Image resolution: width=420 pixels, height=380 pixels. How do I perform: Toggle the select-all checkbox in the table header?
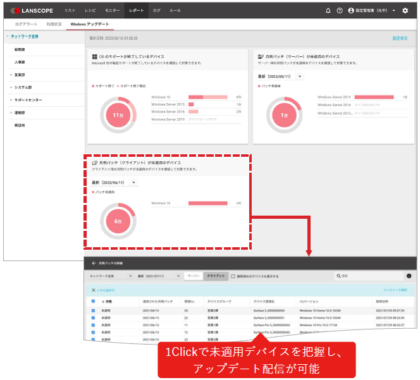pos(93,301)
